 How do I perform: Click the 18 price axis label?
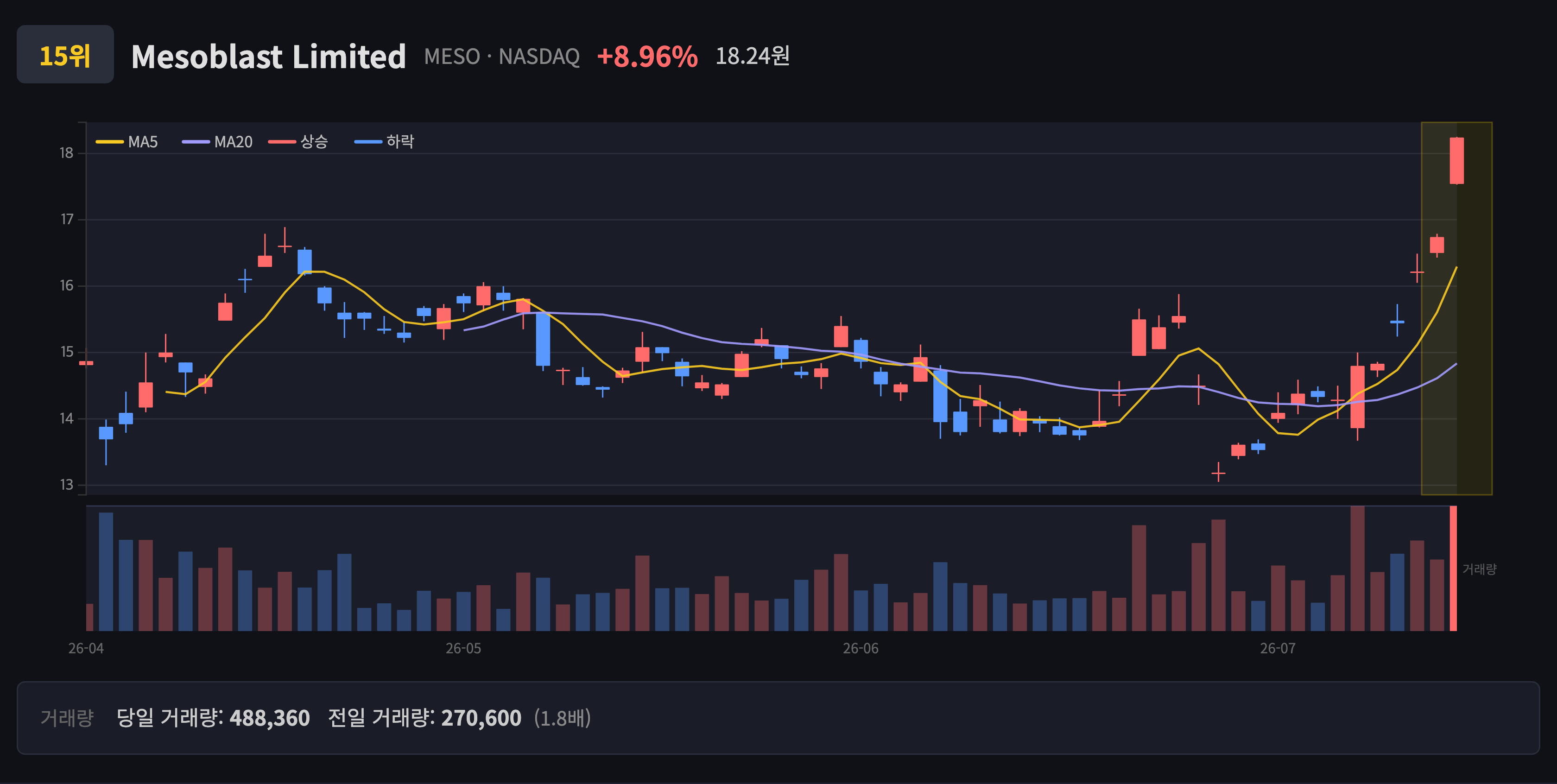point(66,153)
